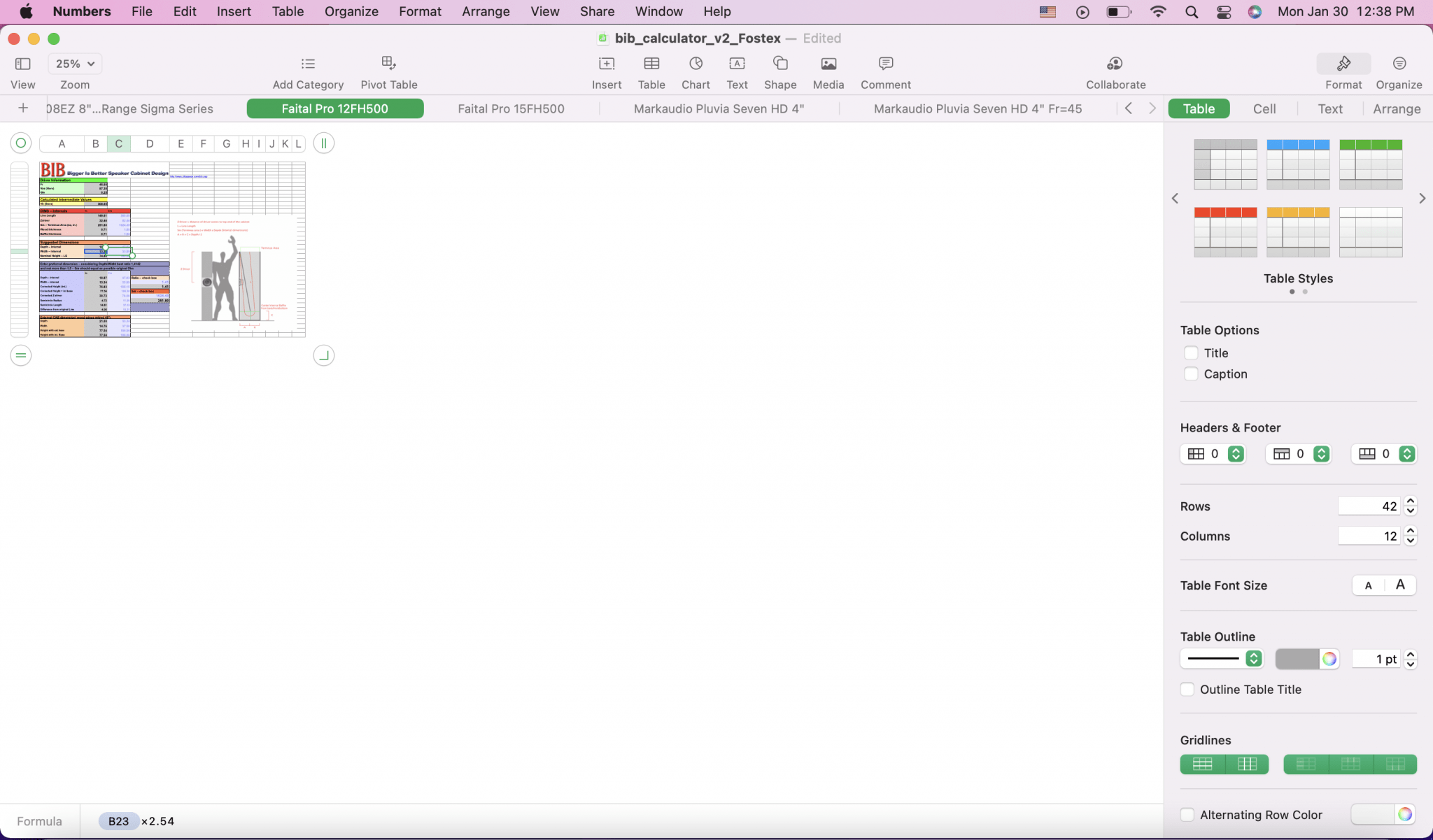This screenshot has height=840, width=1433.
Task: Switch to Faital Pro 15FH500 sheet
Action: point(511,108)
